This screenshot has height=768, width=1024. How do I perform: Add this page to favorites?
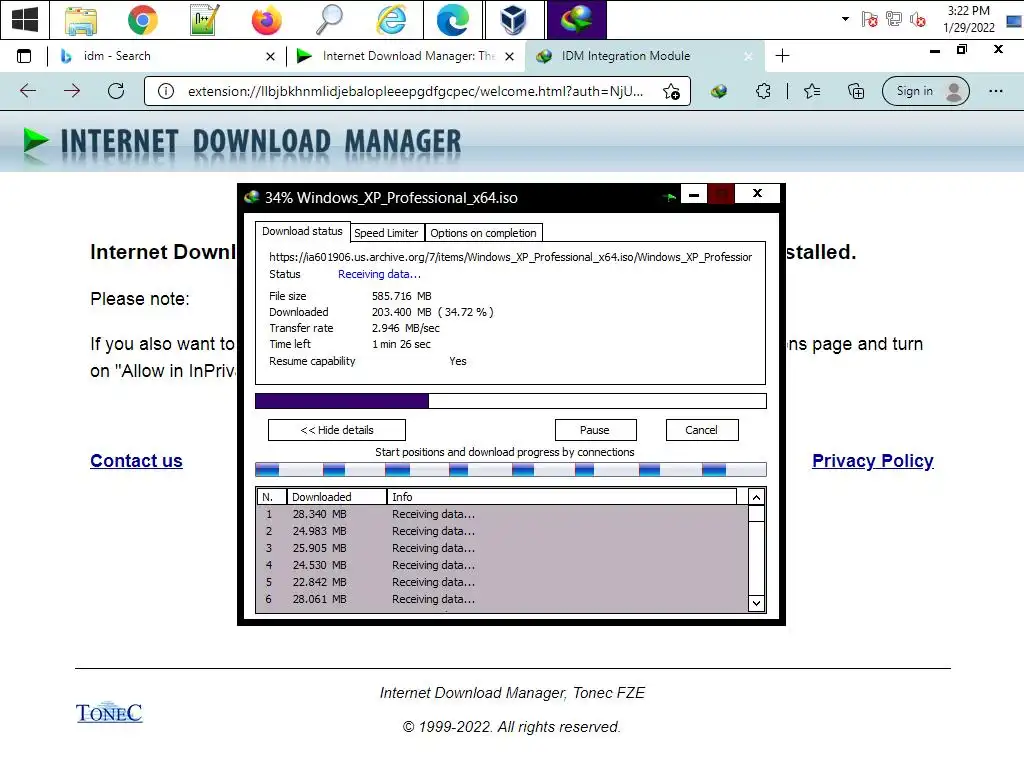pyautogui.click(x=671, y=91)
